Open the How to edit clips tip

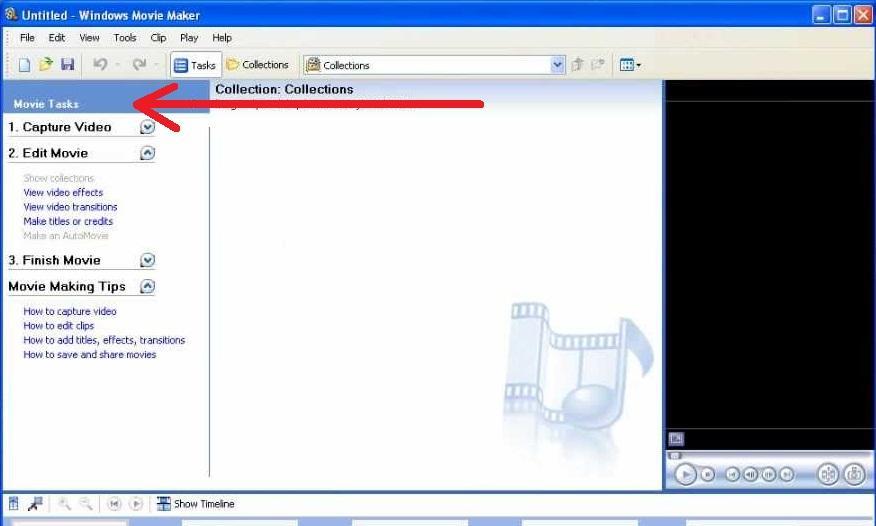(59, 326)
